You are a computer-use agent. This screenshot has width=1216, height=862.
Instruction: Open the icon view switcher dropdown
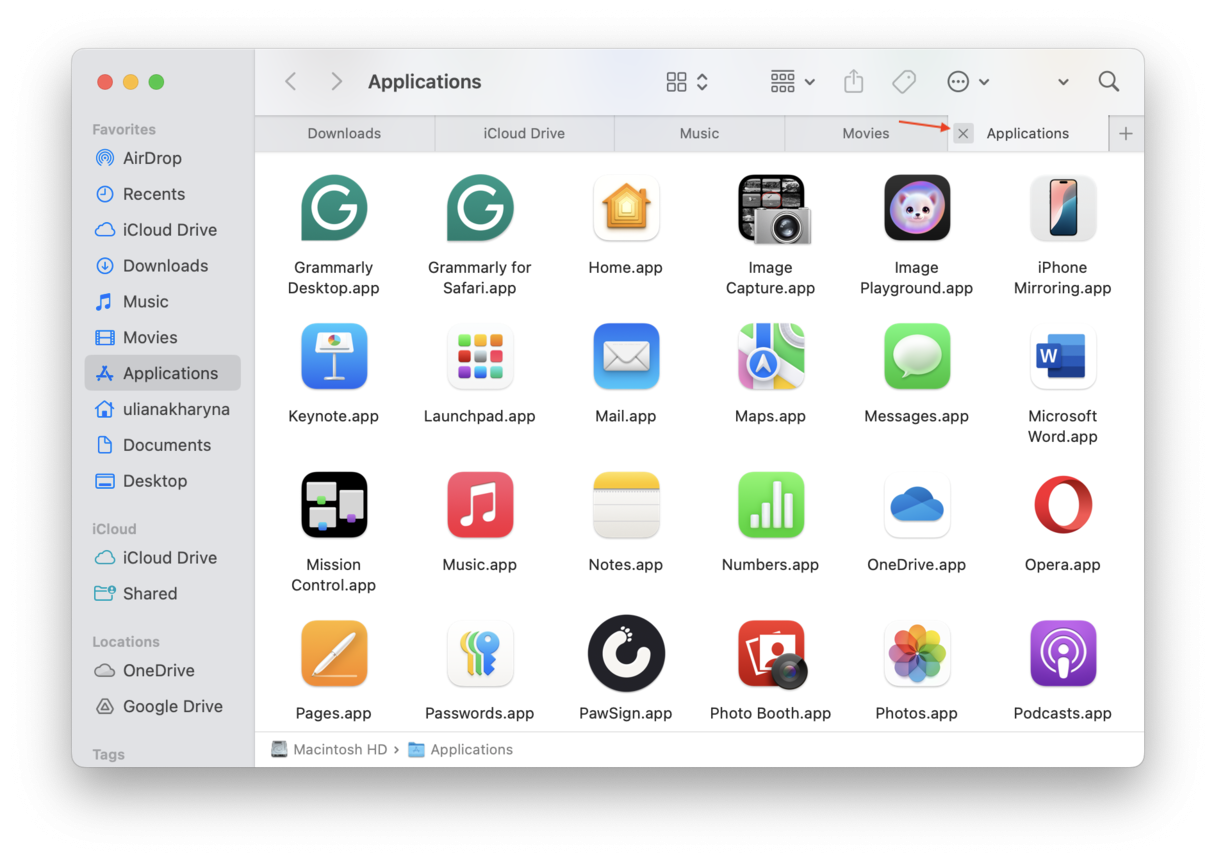point(687,82)
